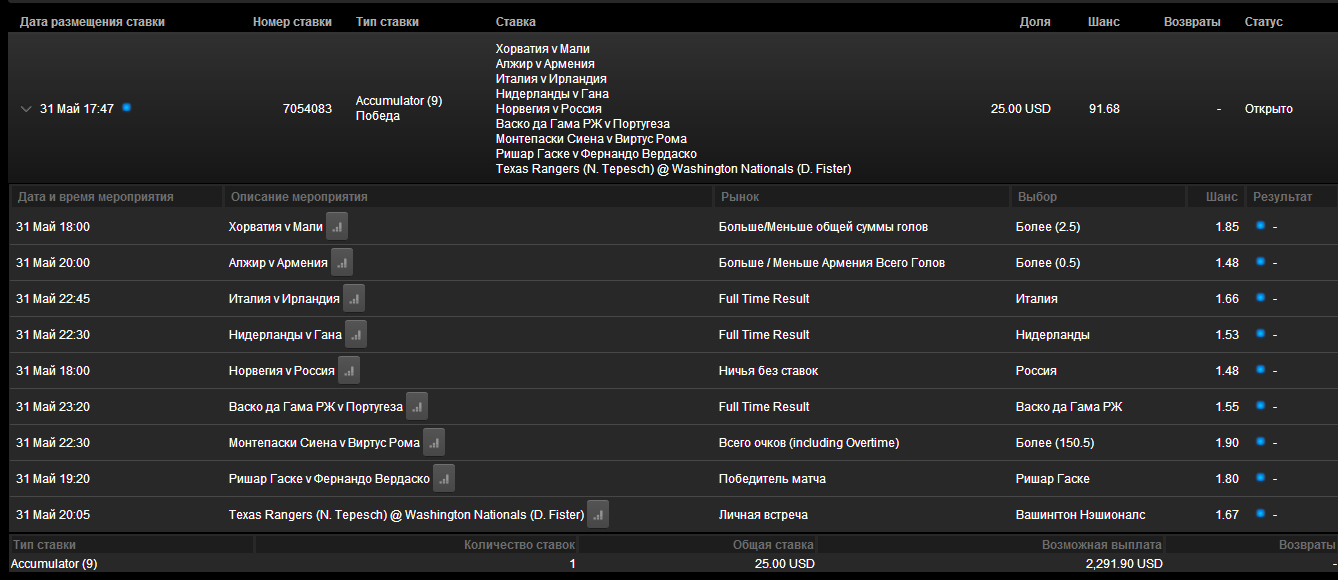Click result indicator dot for Васко да Гама row

pos(1261,406)
